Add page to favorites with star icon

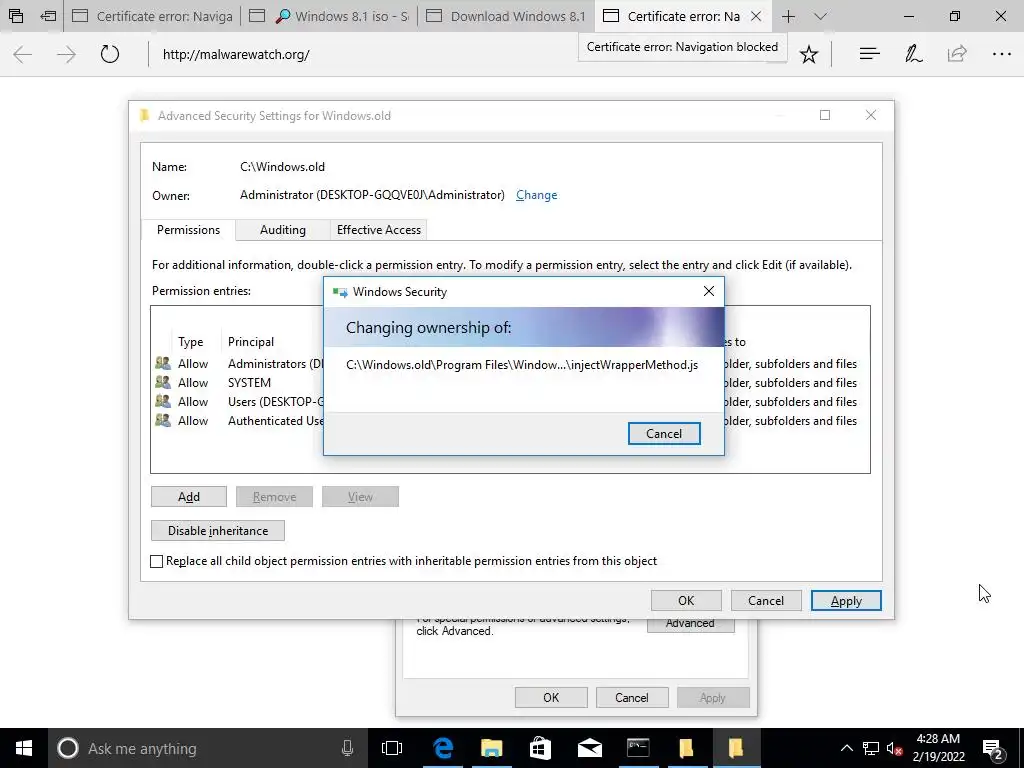(x=808, y=54)
